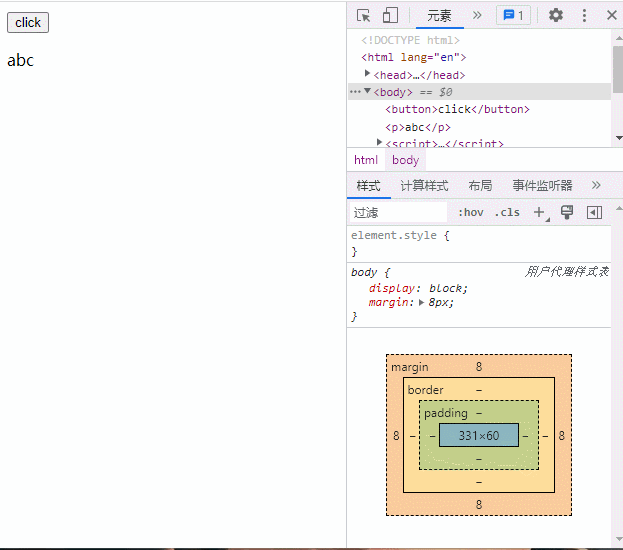Click the body rule selector
This screenshot has height=550, width=623.
click(364, 272)
